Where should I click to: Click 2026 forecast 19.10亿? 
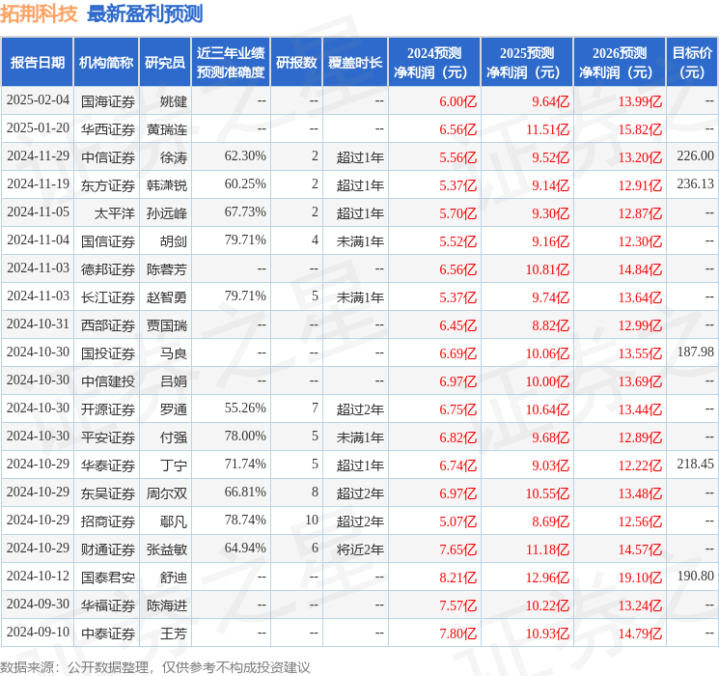pyautogui.click(x=640, y=577)
